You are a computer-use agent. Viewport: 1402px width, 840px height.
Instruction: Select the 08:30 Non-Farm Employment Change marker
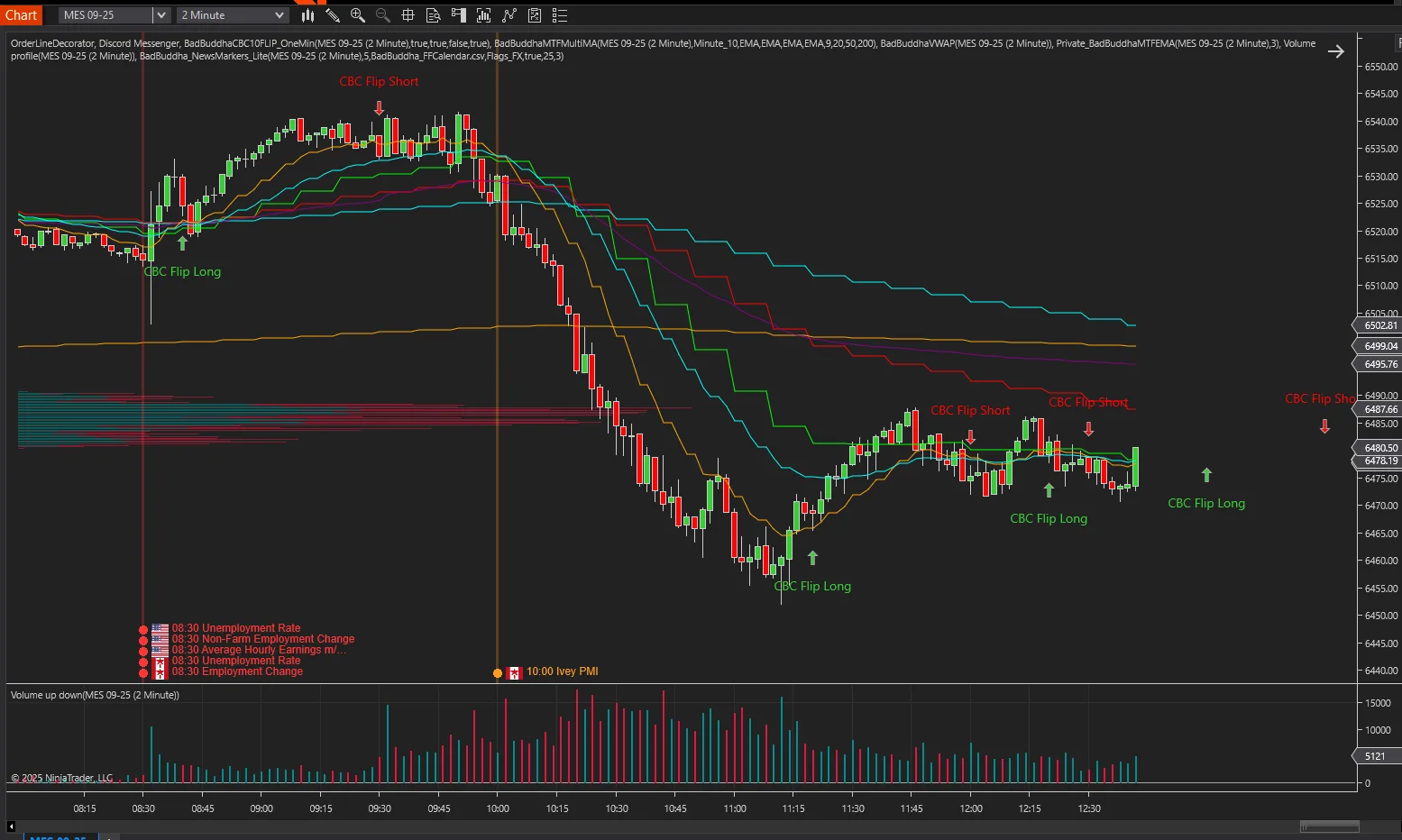coord(263,639)
